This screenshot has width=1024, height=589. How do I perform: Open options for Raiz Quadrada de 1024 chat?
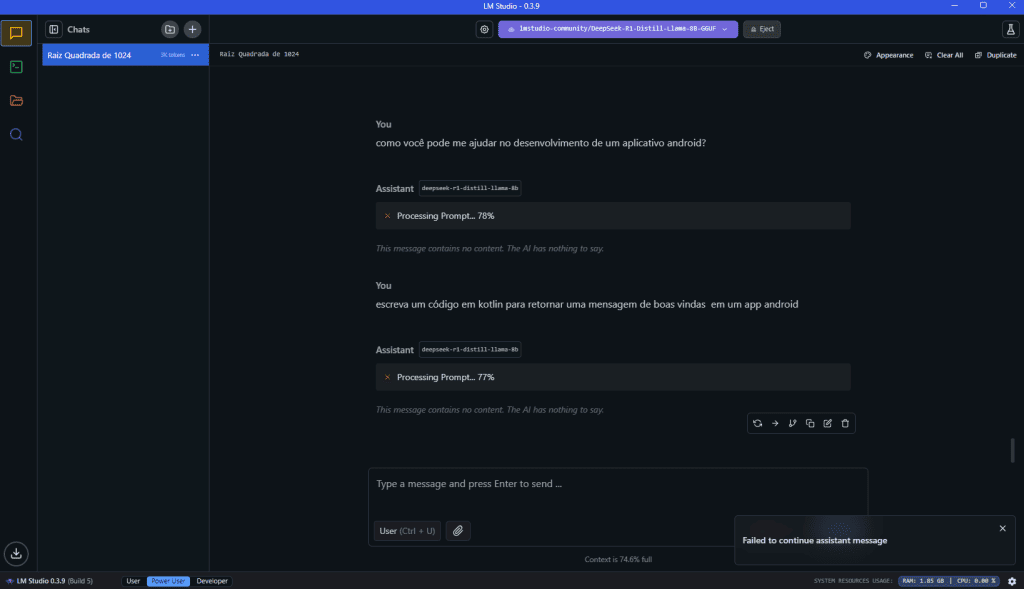click(x=196, y=55)
